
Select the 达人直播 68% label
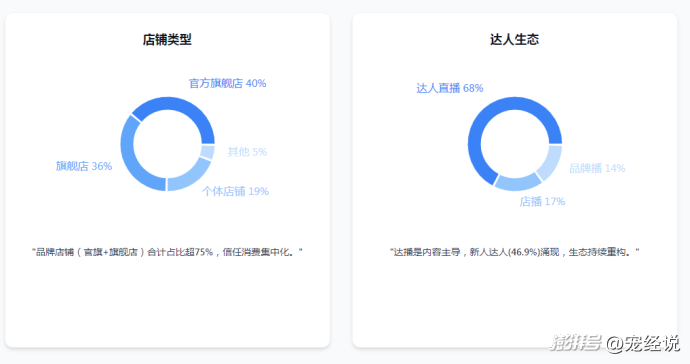coord(450,88)
